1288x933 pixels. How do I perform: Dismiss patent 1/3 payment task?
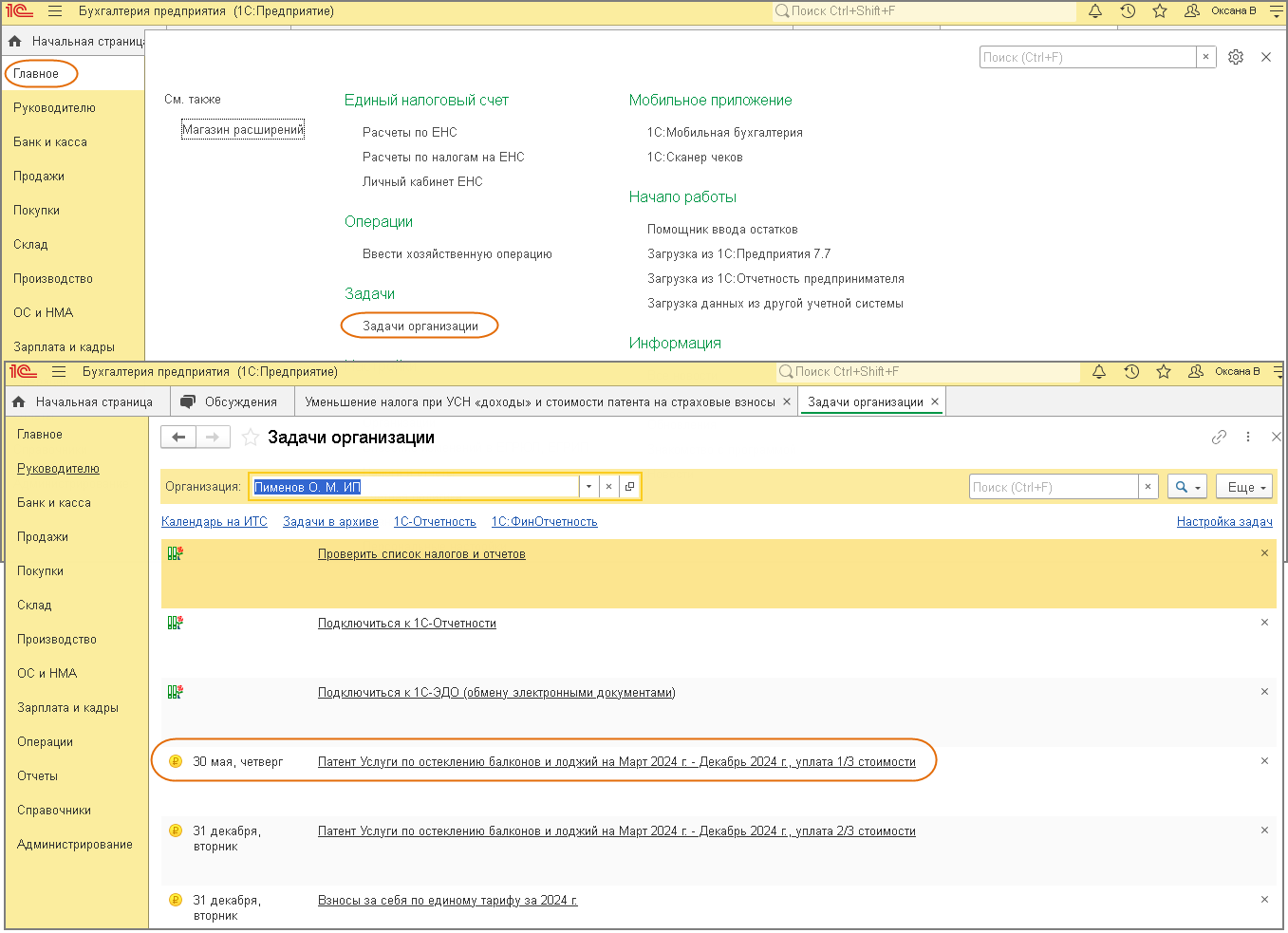tap(1264, 761)
